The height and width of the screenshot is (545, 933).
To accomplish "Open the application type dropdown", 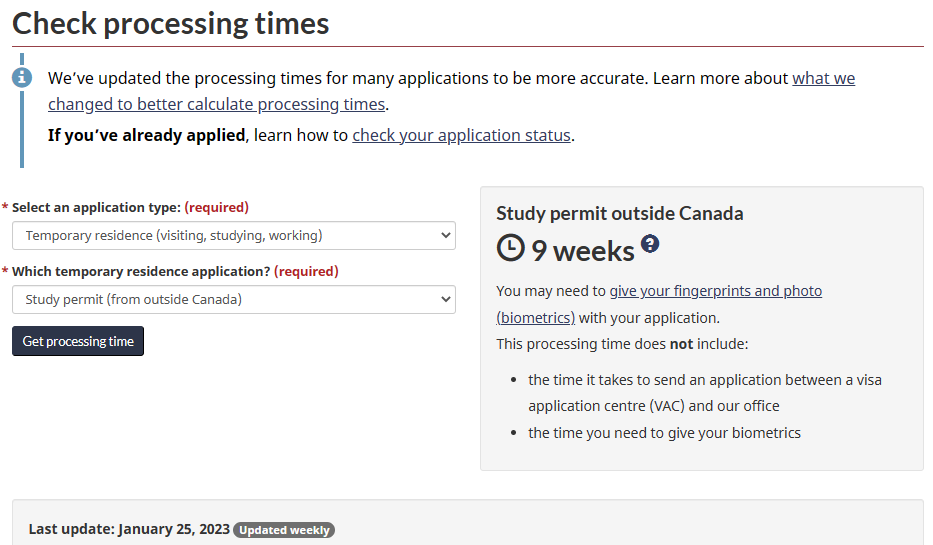I will pos(234,236).
